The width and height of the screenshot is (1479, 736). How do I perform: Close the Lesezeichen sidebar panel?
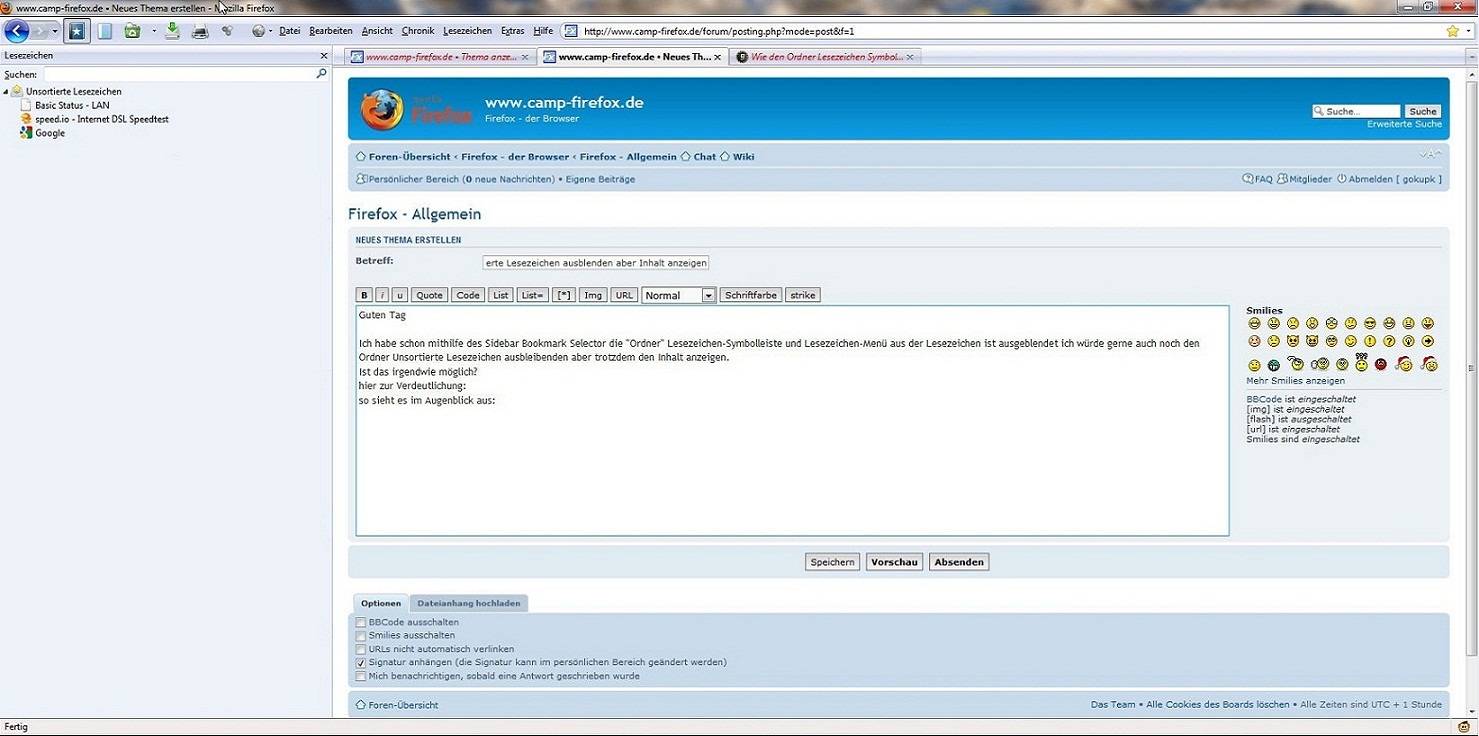tap(323, 56)
